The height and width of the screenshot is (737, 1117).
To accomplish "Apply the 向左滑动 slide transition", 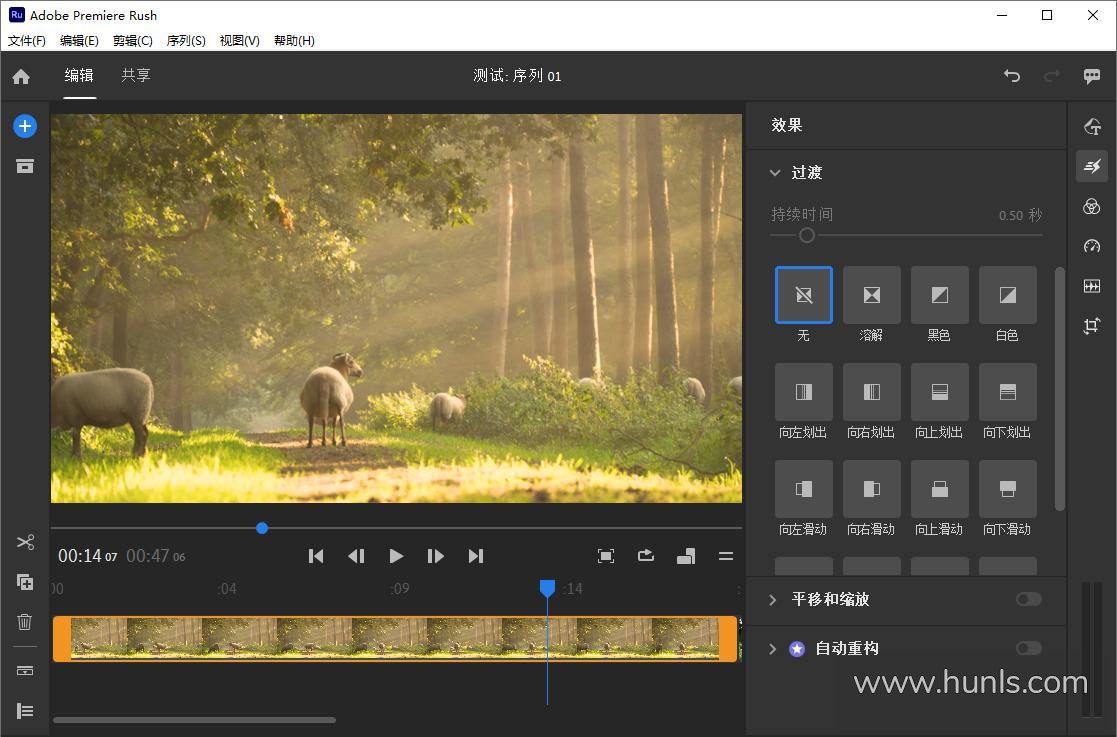I will click(804, 488).
